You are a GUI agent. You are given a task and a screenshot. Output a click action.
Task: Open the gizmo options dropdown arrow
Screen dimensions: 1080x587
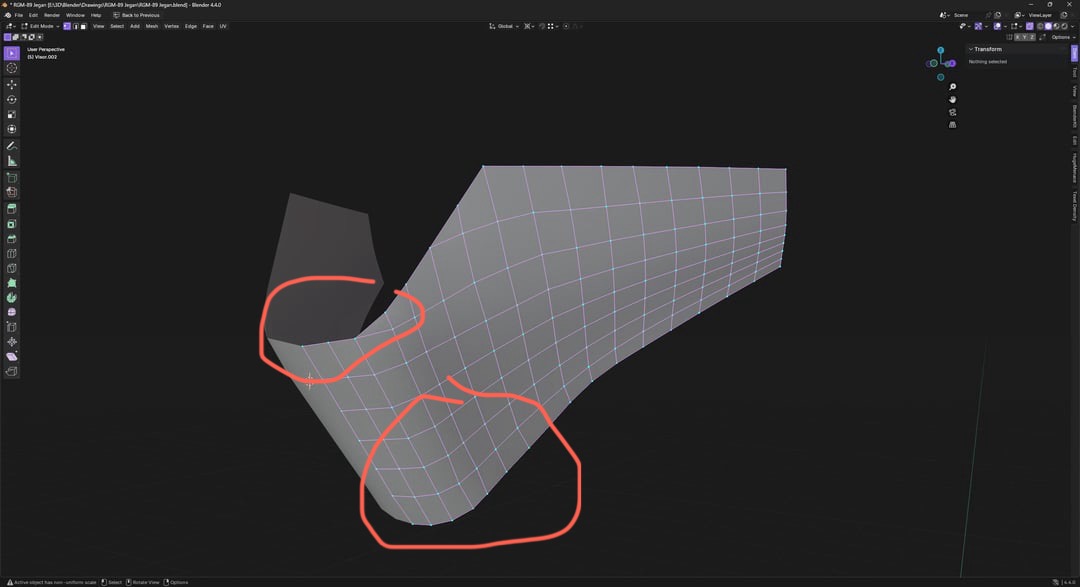point(986,26)
